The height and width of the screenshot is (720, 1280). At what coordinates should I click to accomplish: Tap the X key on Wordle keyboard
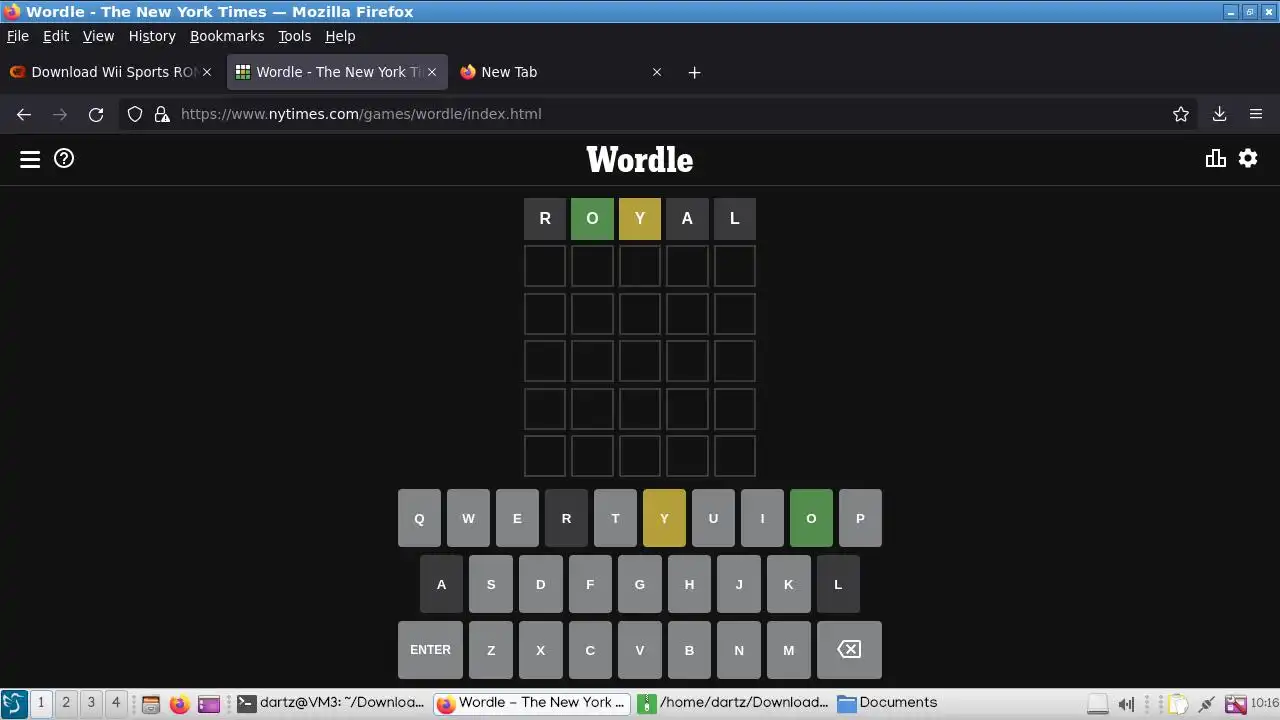(540, 650)
